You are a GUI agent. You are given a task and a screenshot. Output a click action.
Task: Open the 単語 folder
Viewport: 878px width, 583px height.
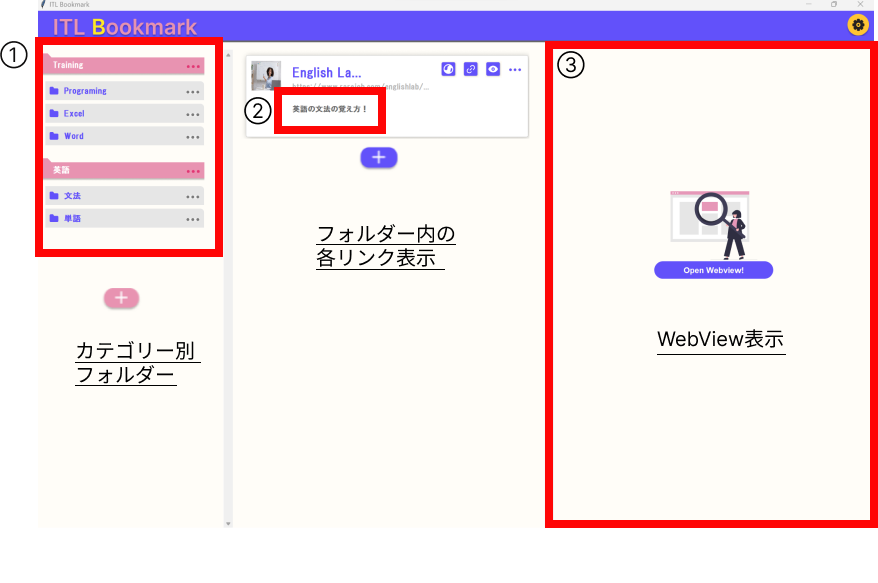click(124, 218)
